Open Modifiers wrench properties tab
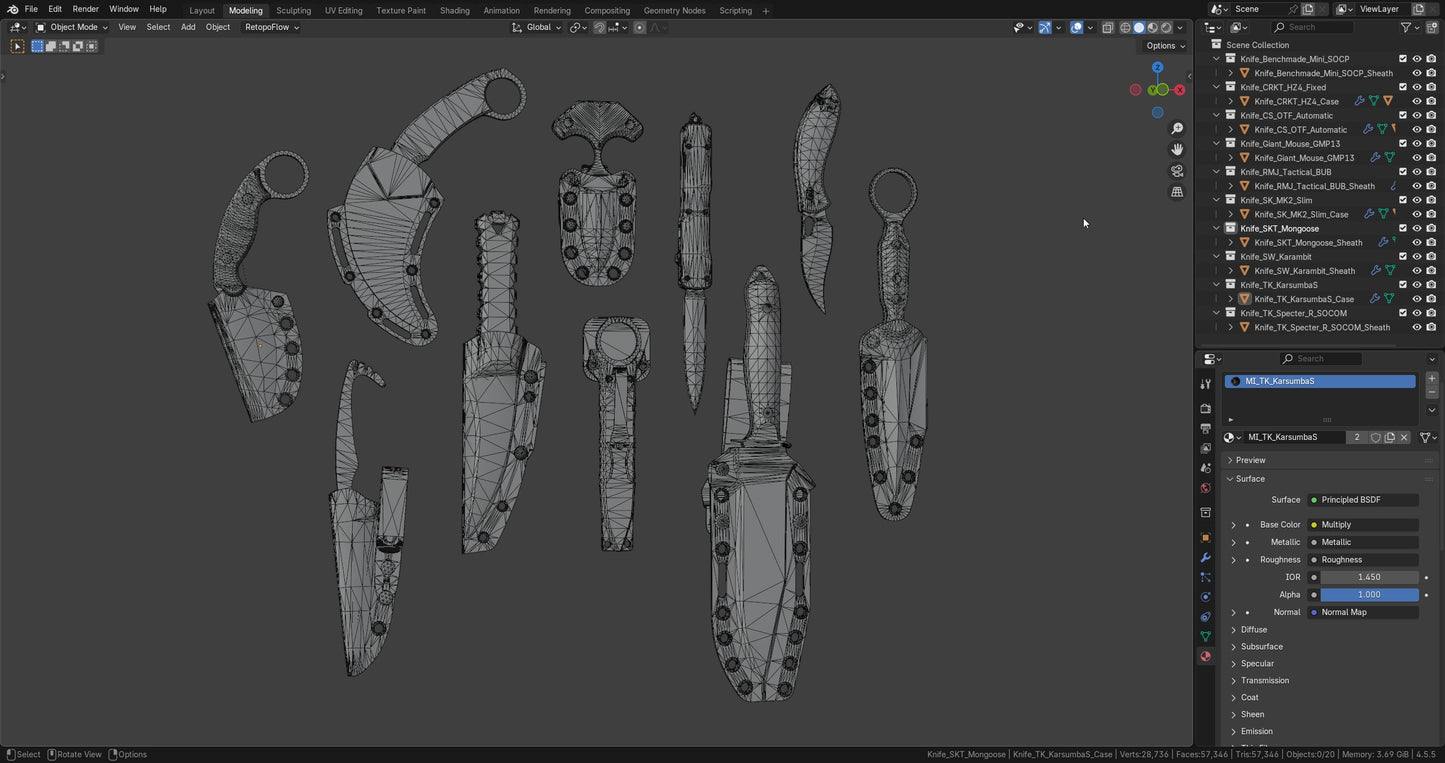1445x763 pixels. [1205, 557]
